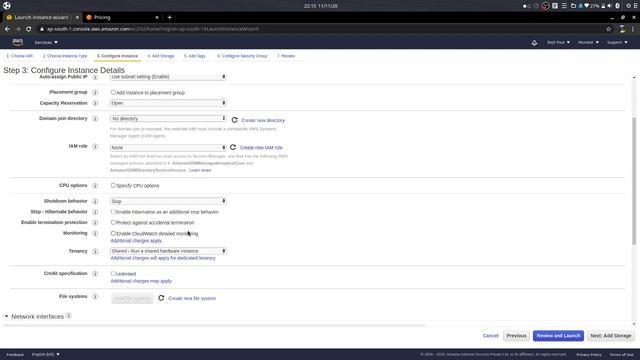
Task: Check the Unlimited credit specification box
Action: 113,273
